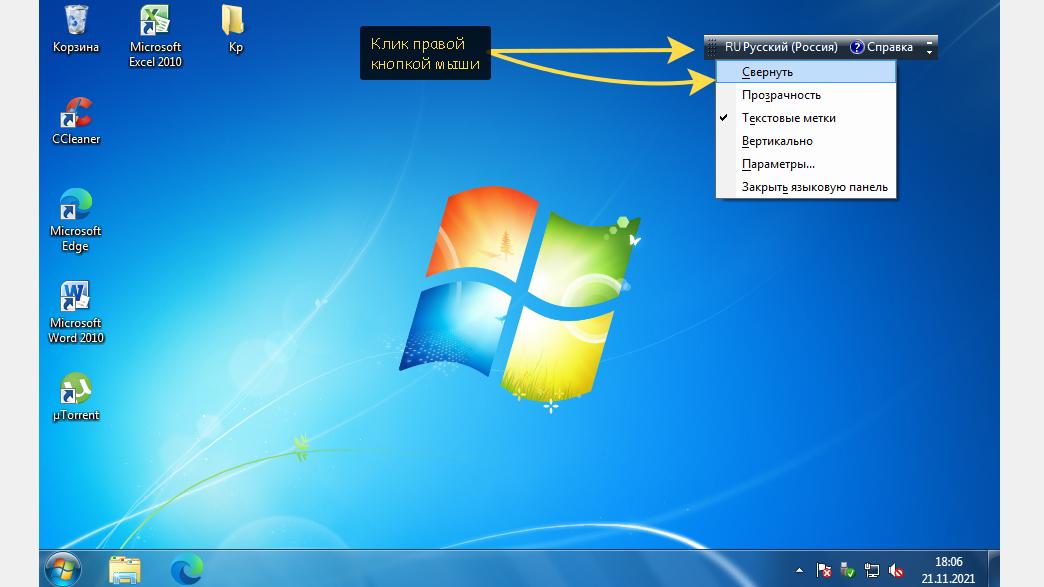Launch Microsoft Edge from the taskbar
This screenshot has width=1044, height=587.
click(x=186, y=570)
